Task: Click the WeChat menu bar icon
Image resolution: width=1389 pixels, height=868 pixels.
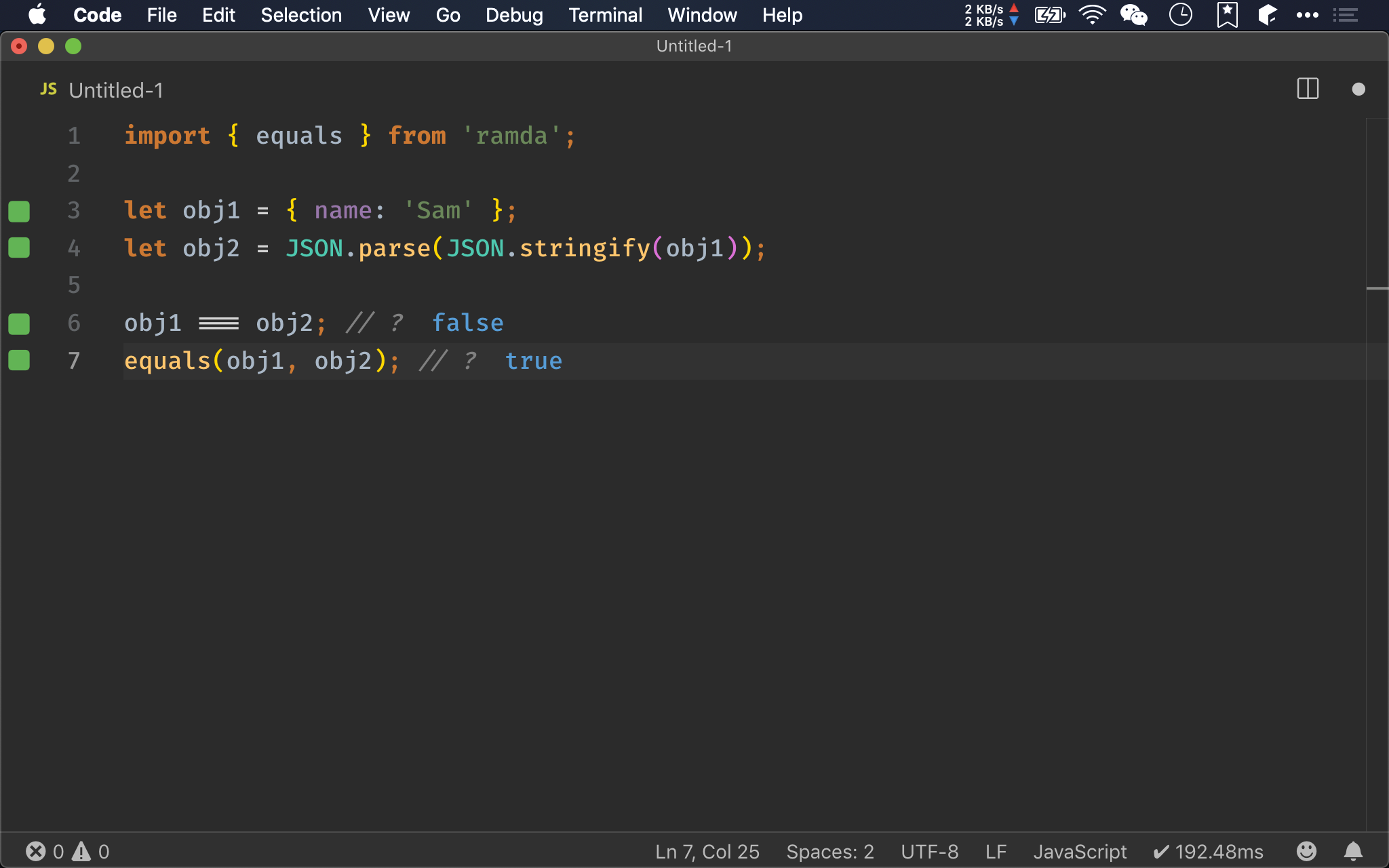Action: 1133,15
